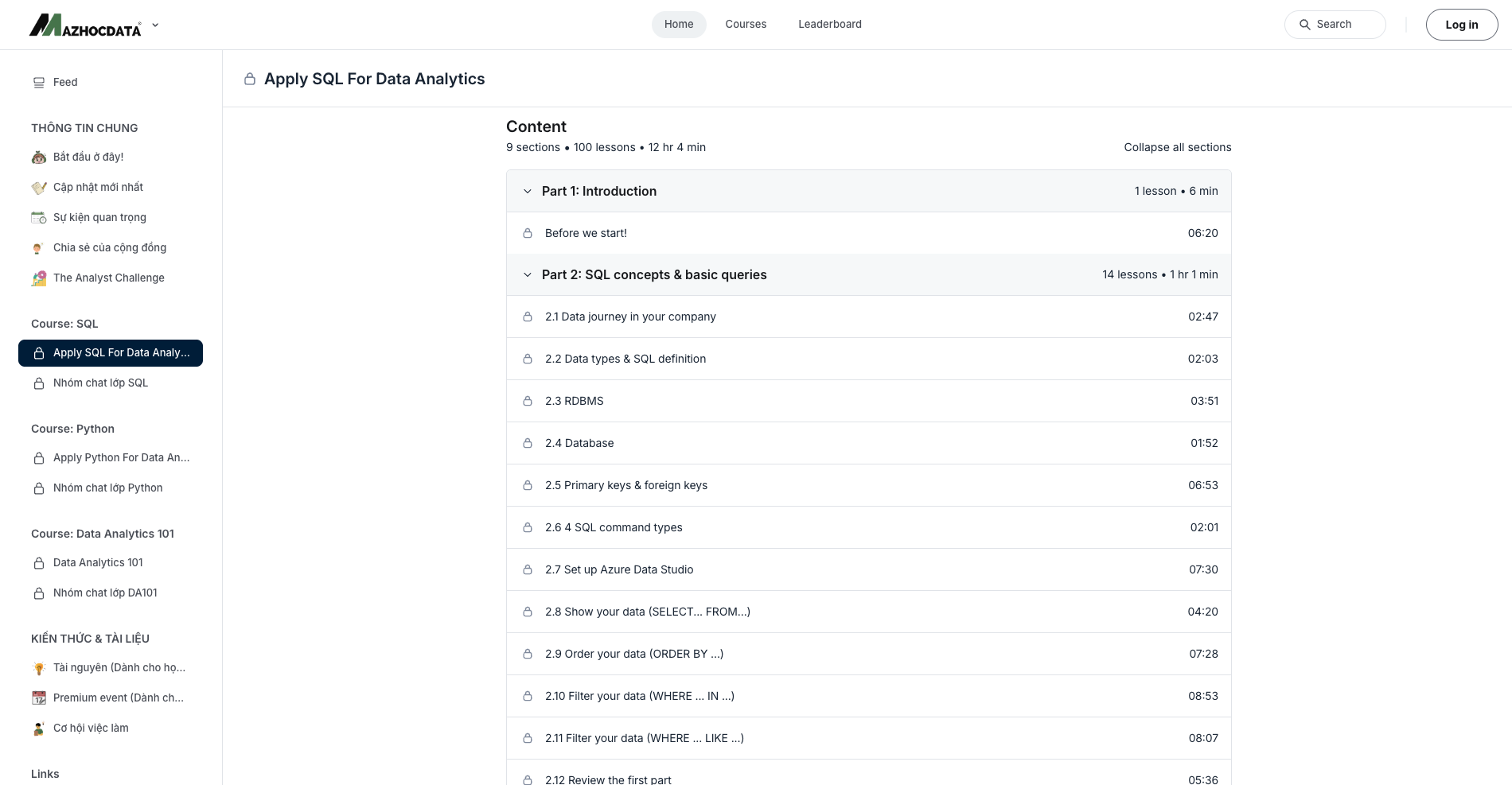Select Apply Python For Data Analytics in sidebar
Viewport: 1512px width, 785px height.
[121, 458]
